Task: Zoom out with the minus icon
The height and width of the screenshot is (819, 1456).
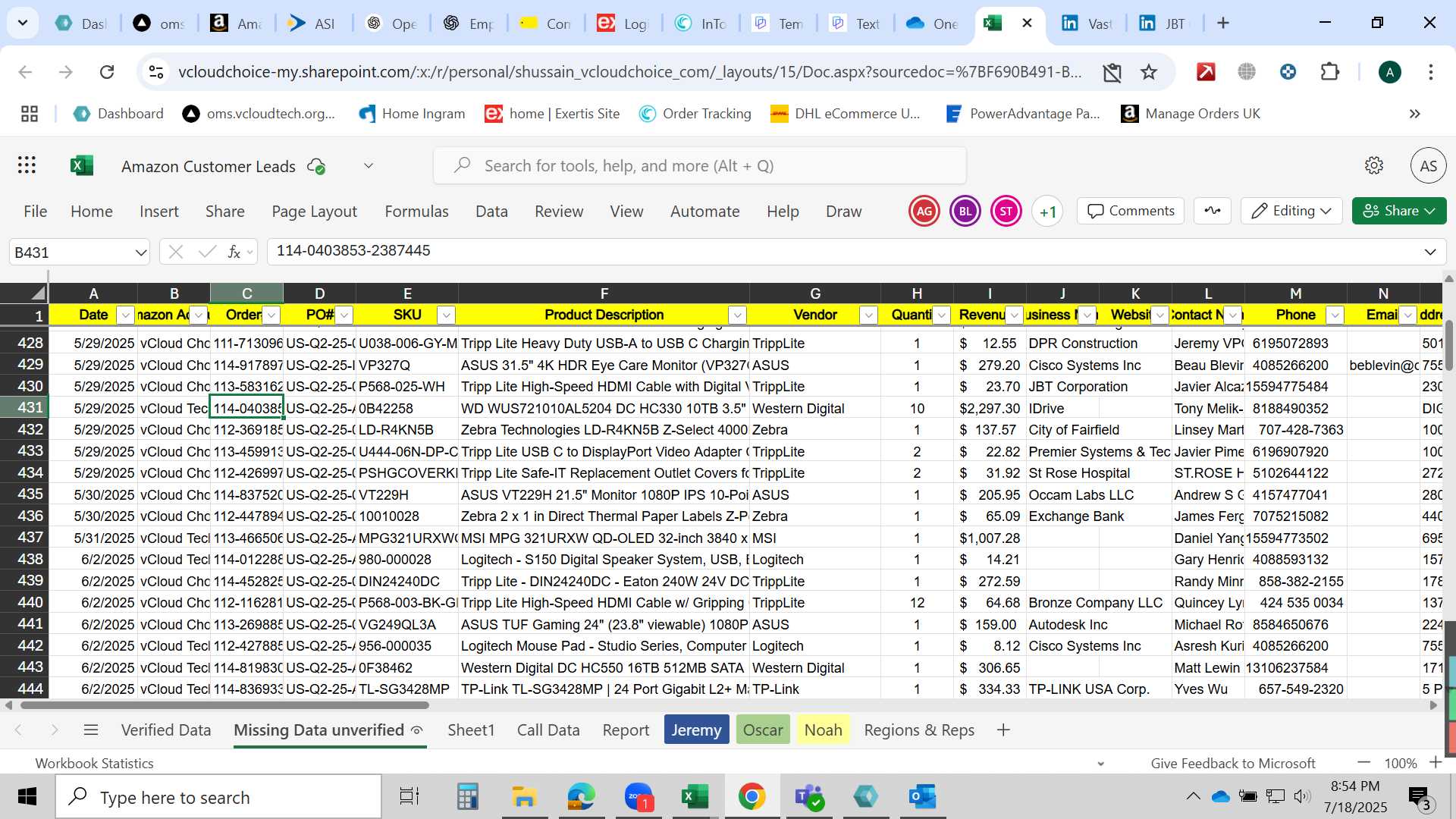Action: (1364, 763)
